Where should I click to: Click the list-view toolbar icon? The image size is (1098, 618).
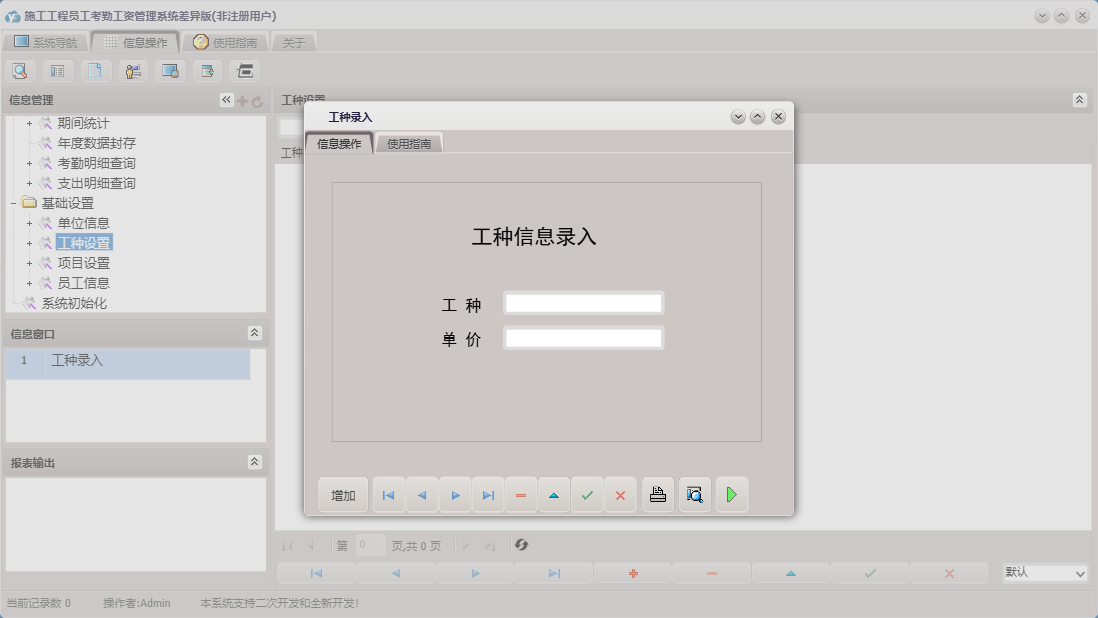57,71
